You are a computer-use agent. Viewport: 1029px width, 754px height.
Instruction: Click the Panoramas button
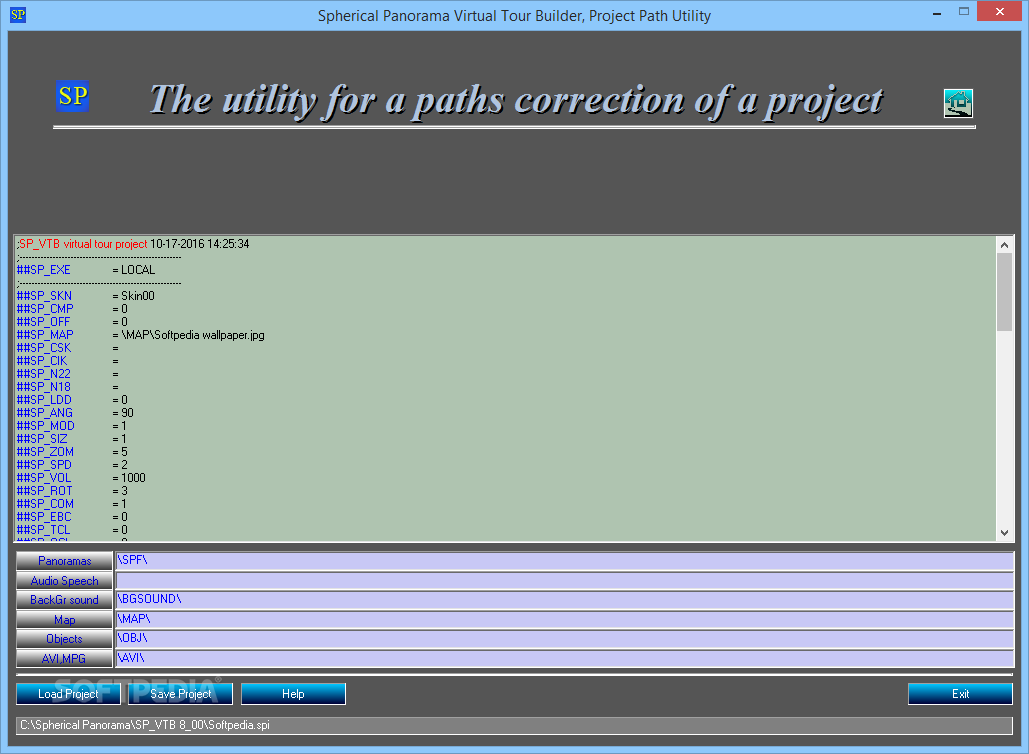[64, 561]
